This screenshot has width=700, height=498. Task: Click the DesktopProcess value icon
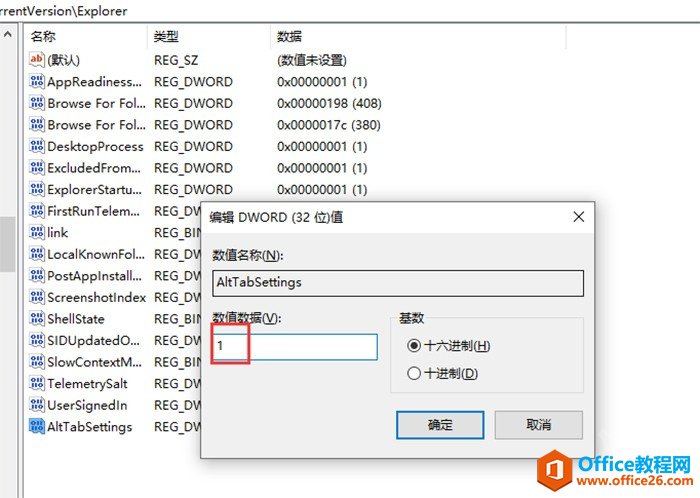pos(37,146)
